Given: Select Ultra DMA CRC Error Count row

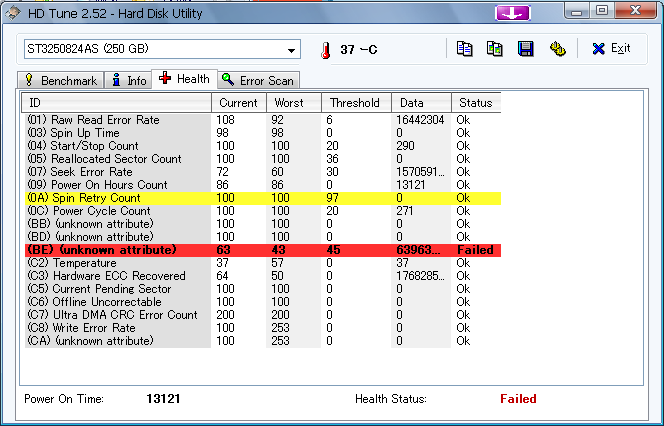Looking at the screenshot, I should click(x=263, y=315).
